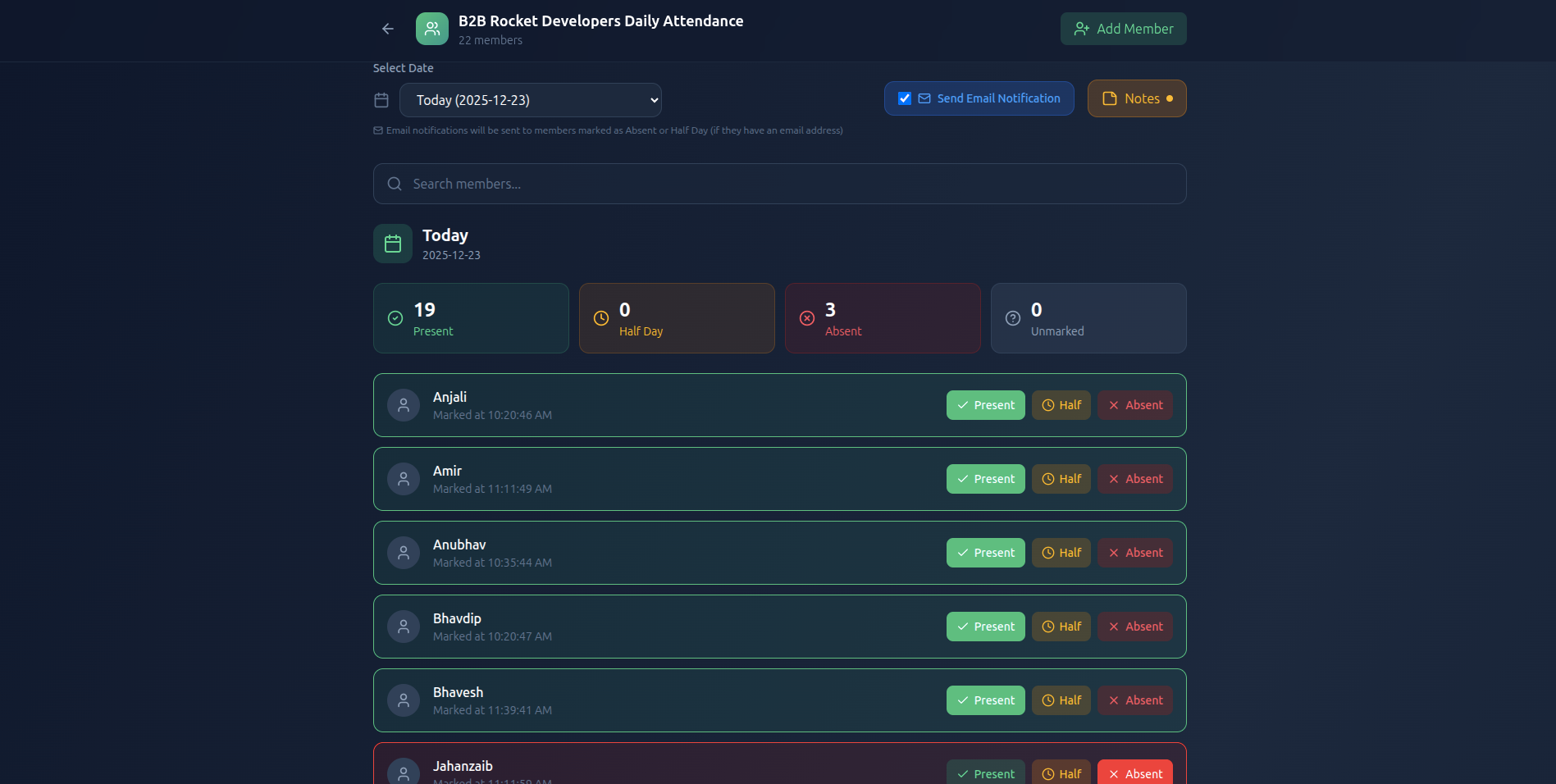Select the Present summary card showing 19

click(470, 318)
